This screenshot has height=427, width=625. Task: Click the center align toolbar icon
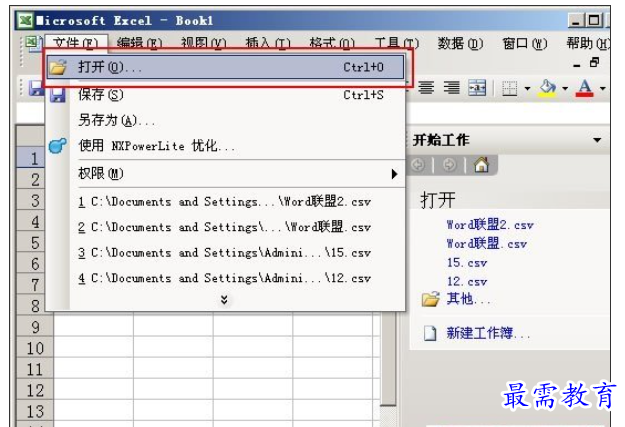pyautogui.click(x=426, y=88)
